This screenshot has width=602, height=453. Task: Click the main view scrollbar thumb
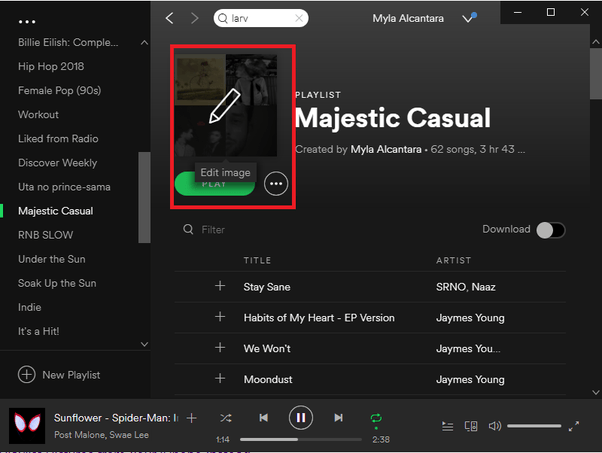tap(596, 74)
